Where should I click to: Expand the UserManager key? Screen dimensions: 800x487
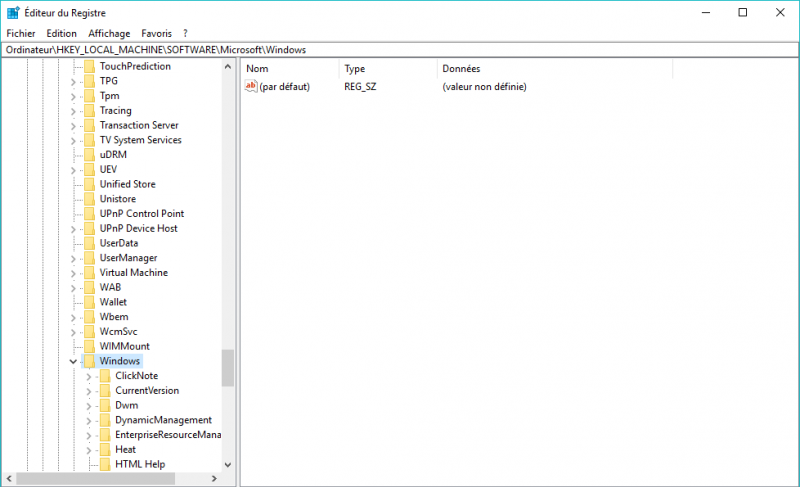[73, 259]
